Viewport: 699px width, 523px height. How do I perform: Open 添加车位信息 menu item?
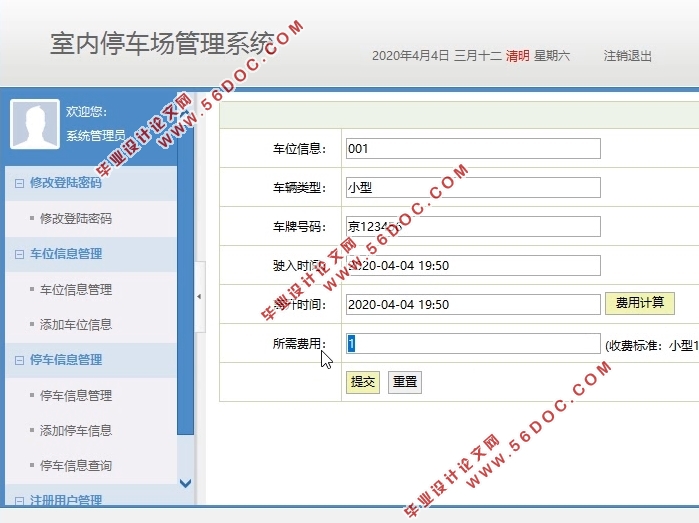click(76, 325)
